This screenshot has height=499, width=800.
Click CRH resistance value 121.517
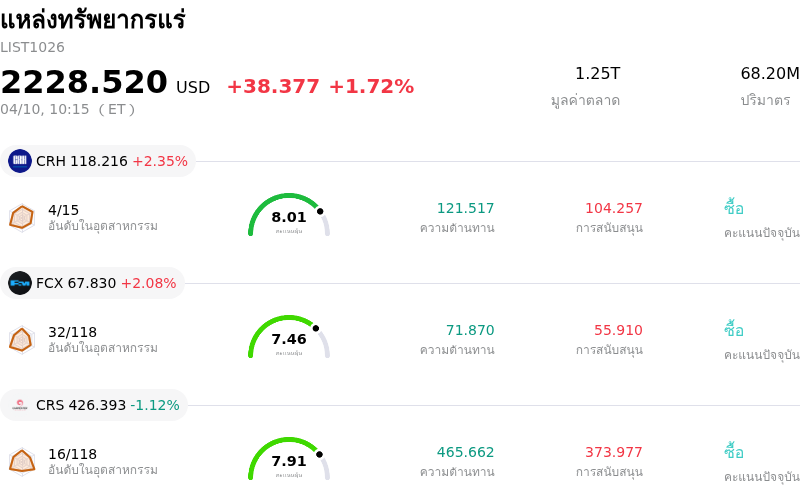coord(465,209)
